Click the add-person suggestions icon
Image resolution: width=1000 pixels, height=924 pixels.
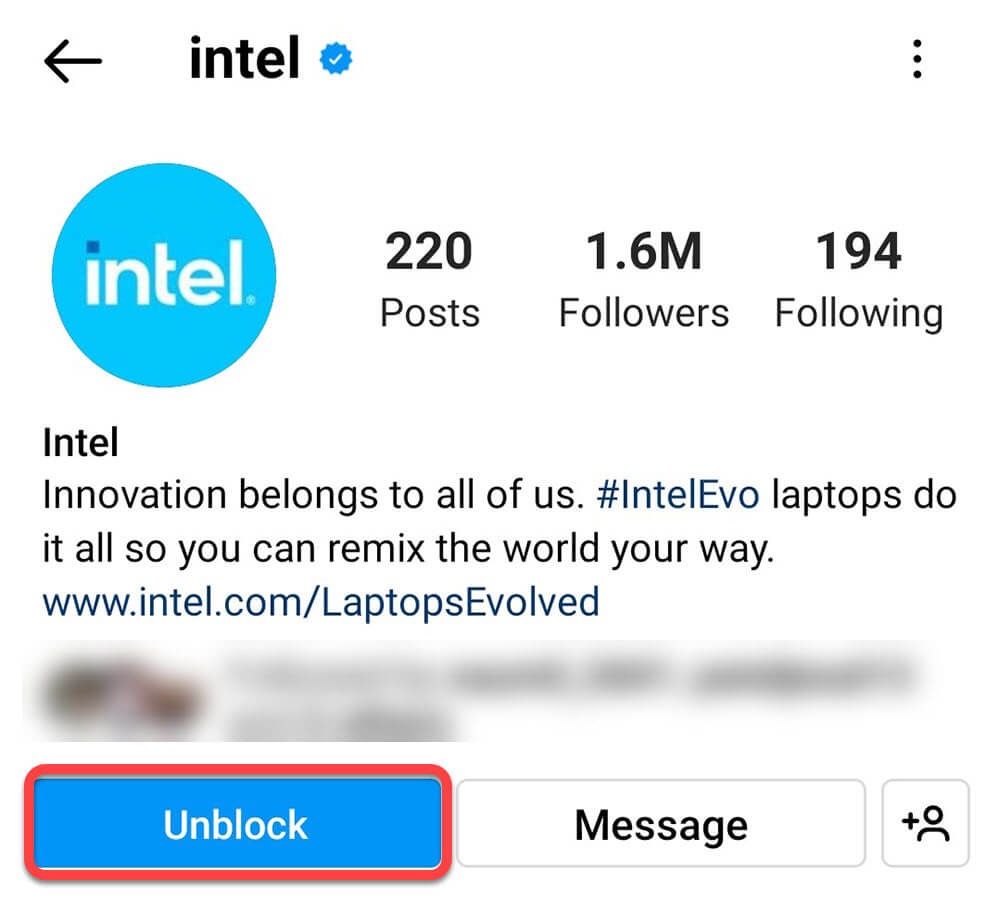tap(925, 824)
